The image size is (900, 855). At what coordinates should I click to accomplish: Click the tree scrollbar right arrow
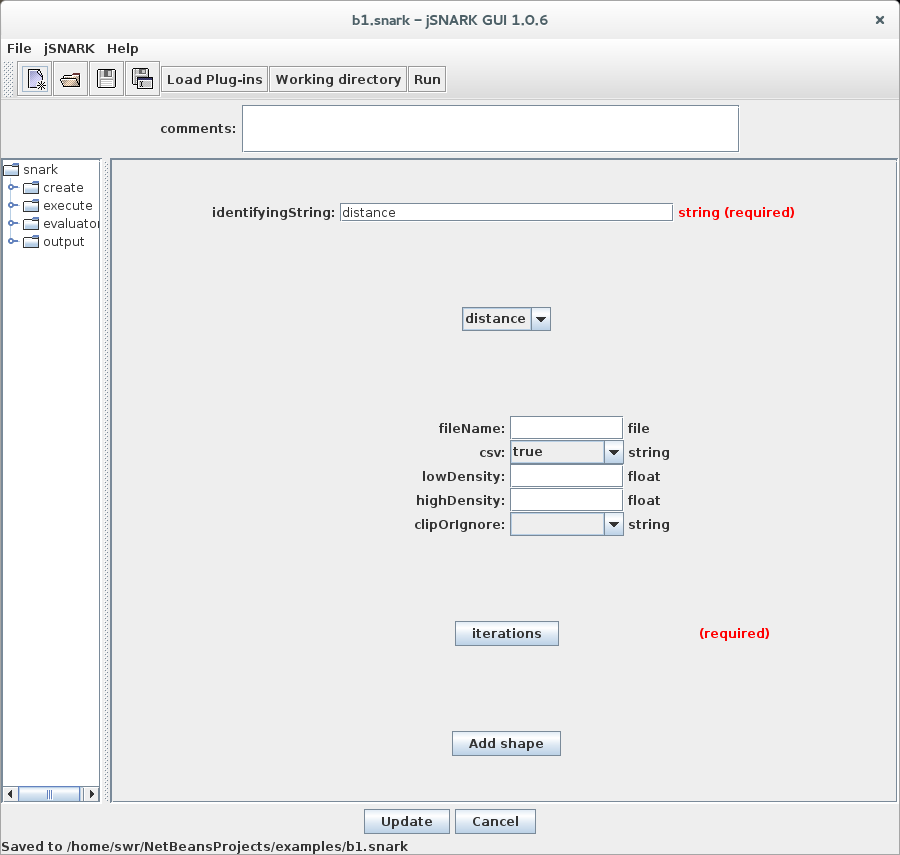pyautogui.click(x=91, y=794)
